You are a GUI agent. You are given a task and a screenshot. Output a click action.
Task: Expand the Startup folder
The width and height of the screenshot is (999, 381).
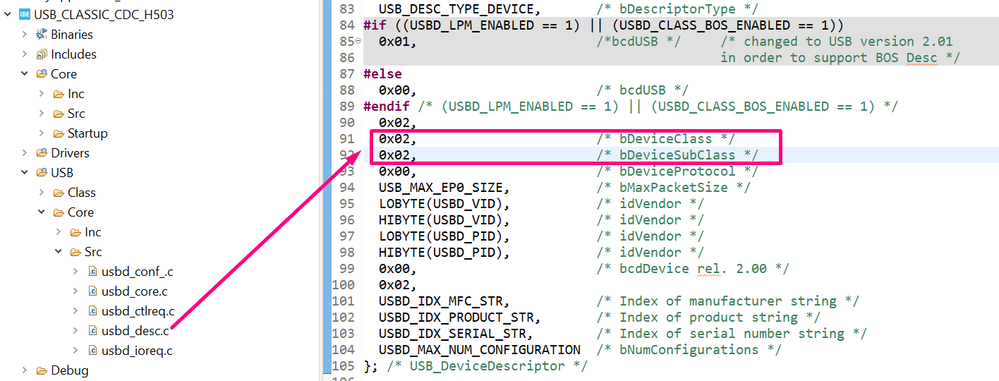42,133
